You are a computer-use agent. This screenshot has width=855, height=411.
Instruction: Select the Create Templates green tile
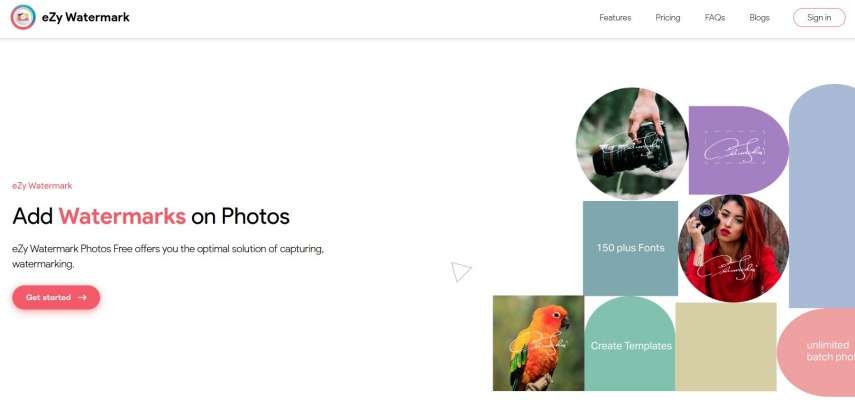pos(630,343)
